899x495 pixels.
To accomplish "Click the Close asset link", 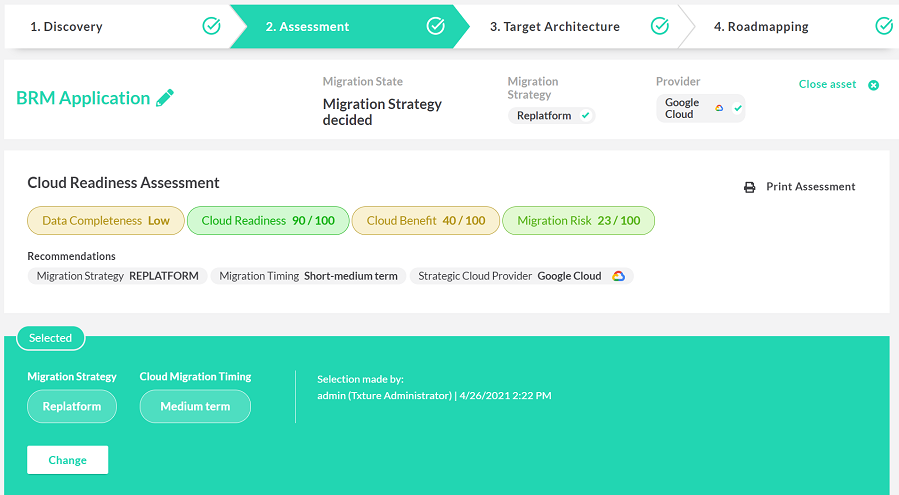I will pos(827,84).
